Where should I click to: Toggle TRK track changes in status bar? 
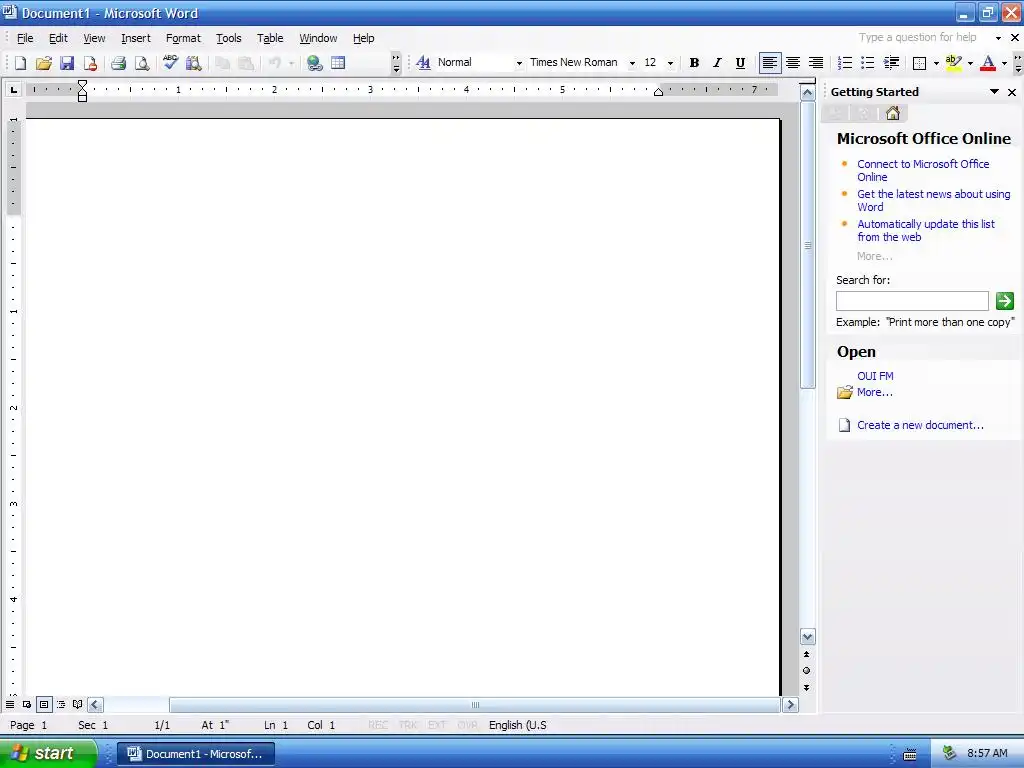coord(408,725)
